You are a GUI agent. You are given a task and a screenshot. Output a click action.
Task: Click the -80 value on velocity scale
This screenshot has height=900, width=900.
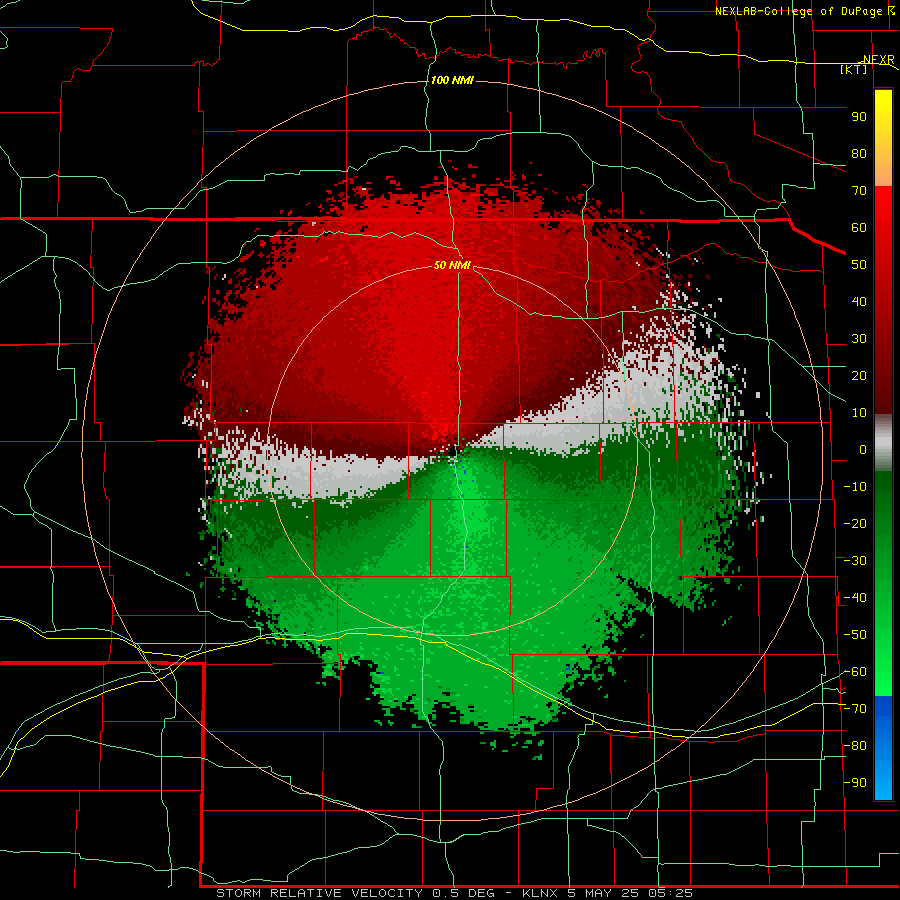(x=855, y=746)
